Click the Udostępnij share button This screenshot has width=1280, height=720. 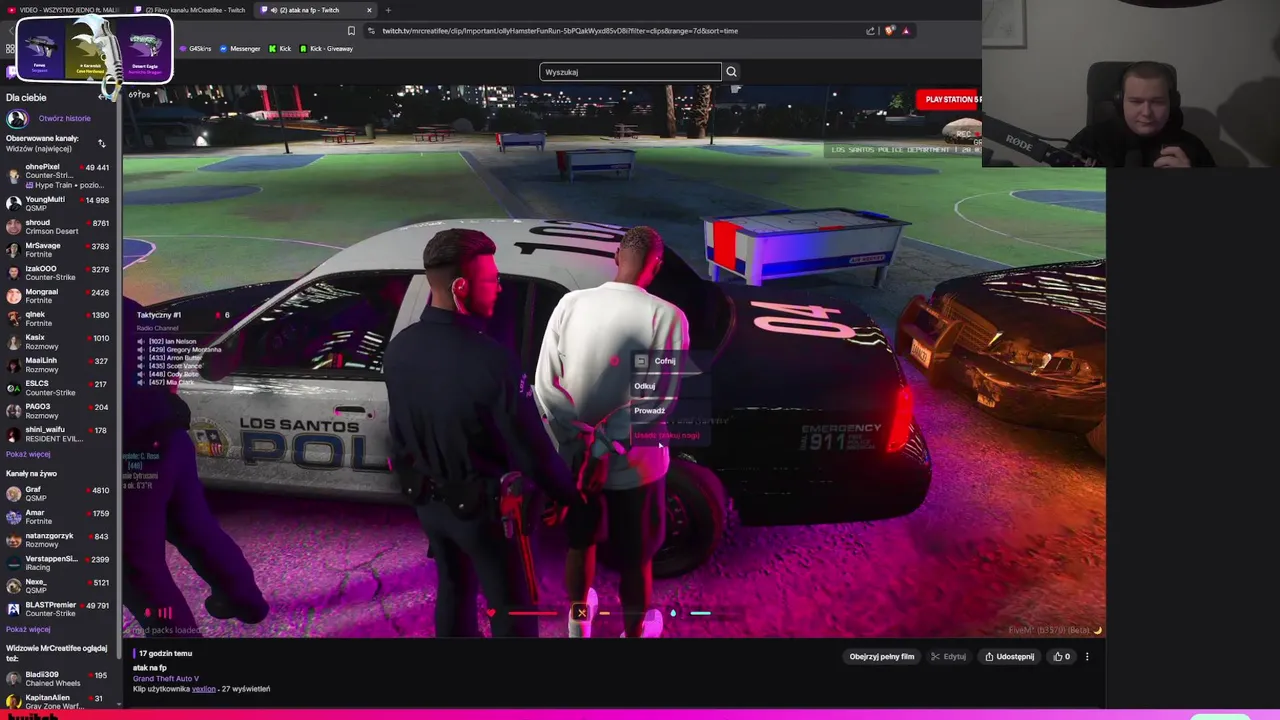tap(1009, 657)
